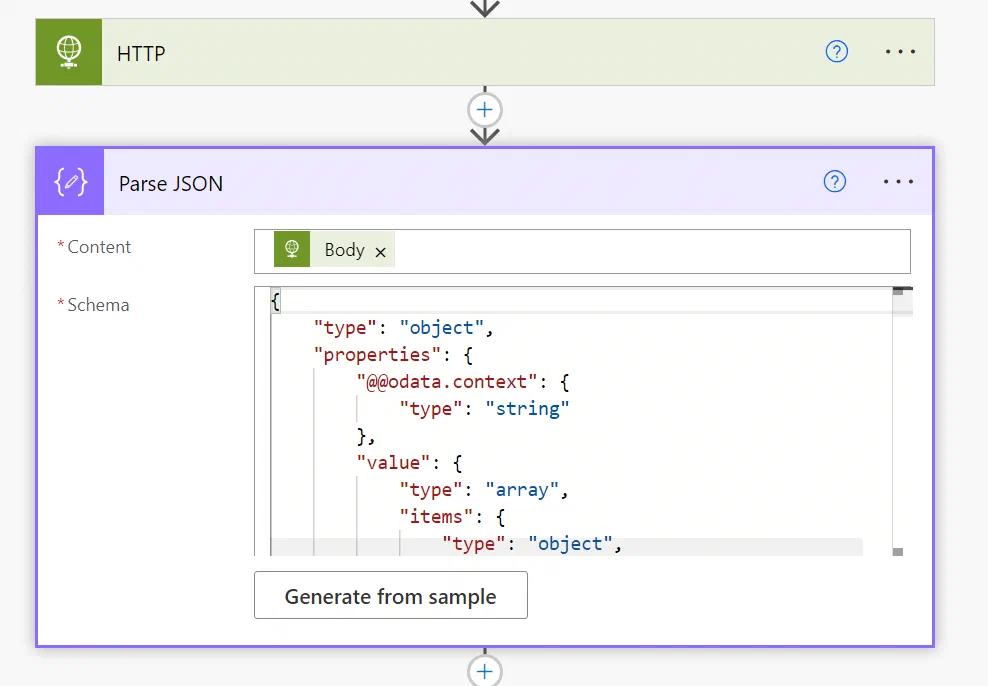Click the top "type": "object" schema line
Image resolution: width=988 pixels, height=686 pixels.
coord(403,328)
